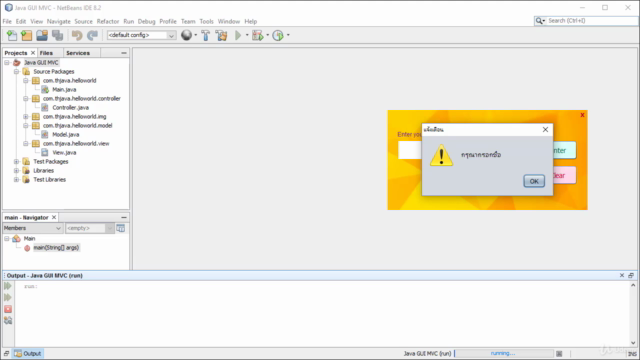The height and width of the screenshot is (360, 640).
Task: Click the Navigator filter icon beside empty combo
Action: click(120, 228)
